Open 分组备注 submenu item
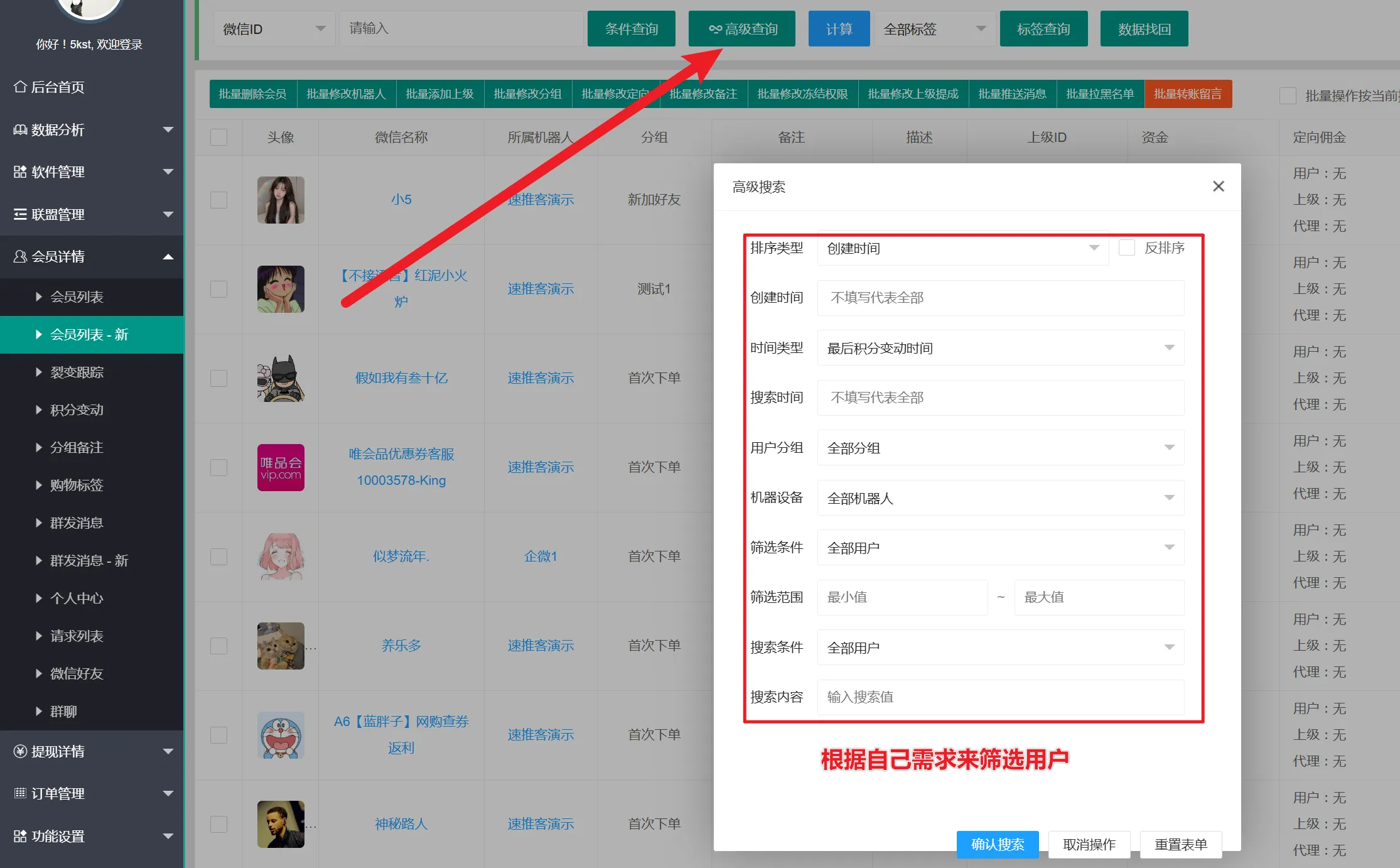 (92, 448)
